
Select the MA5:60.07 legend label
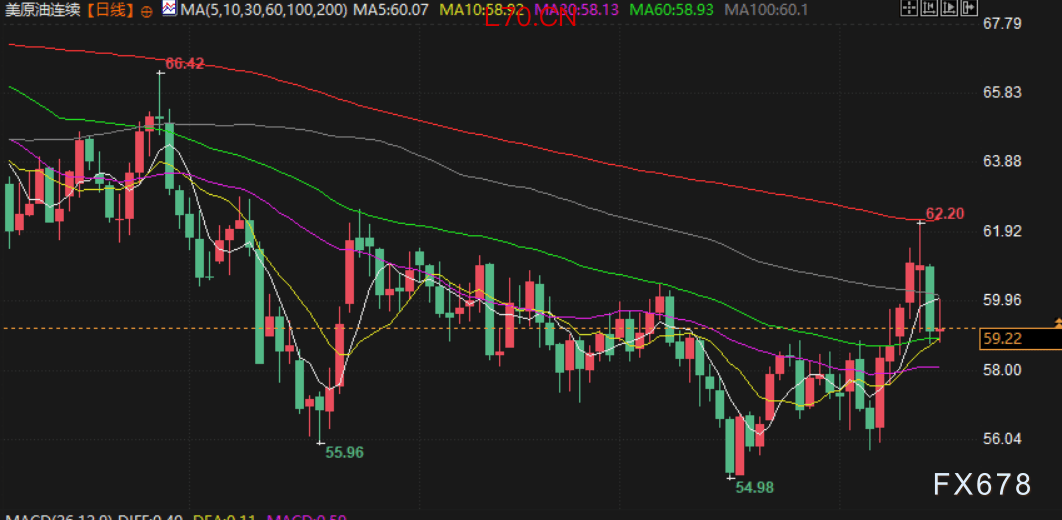tap(393, 10)
